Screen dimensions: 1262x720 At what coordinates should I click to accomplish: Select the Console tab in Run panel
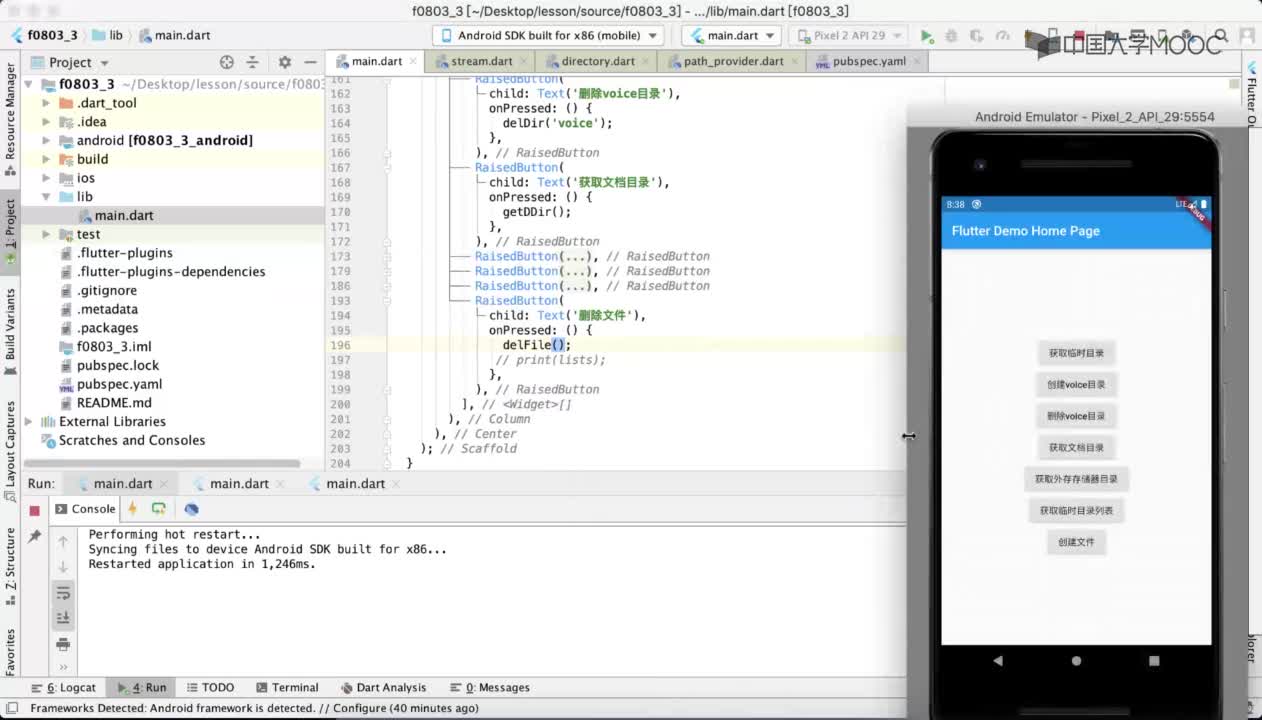click(84, 509)
